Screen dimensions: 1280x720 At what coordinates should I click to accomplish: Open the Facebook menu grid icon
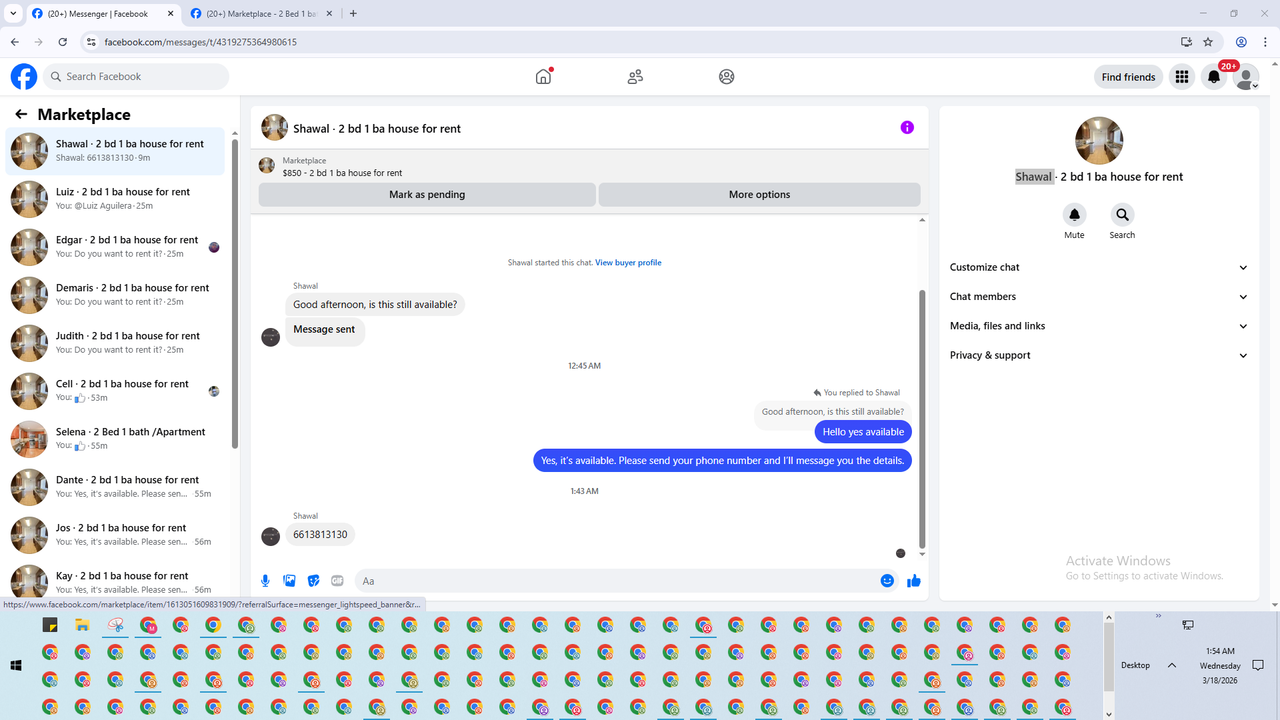point(1182,77)
